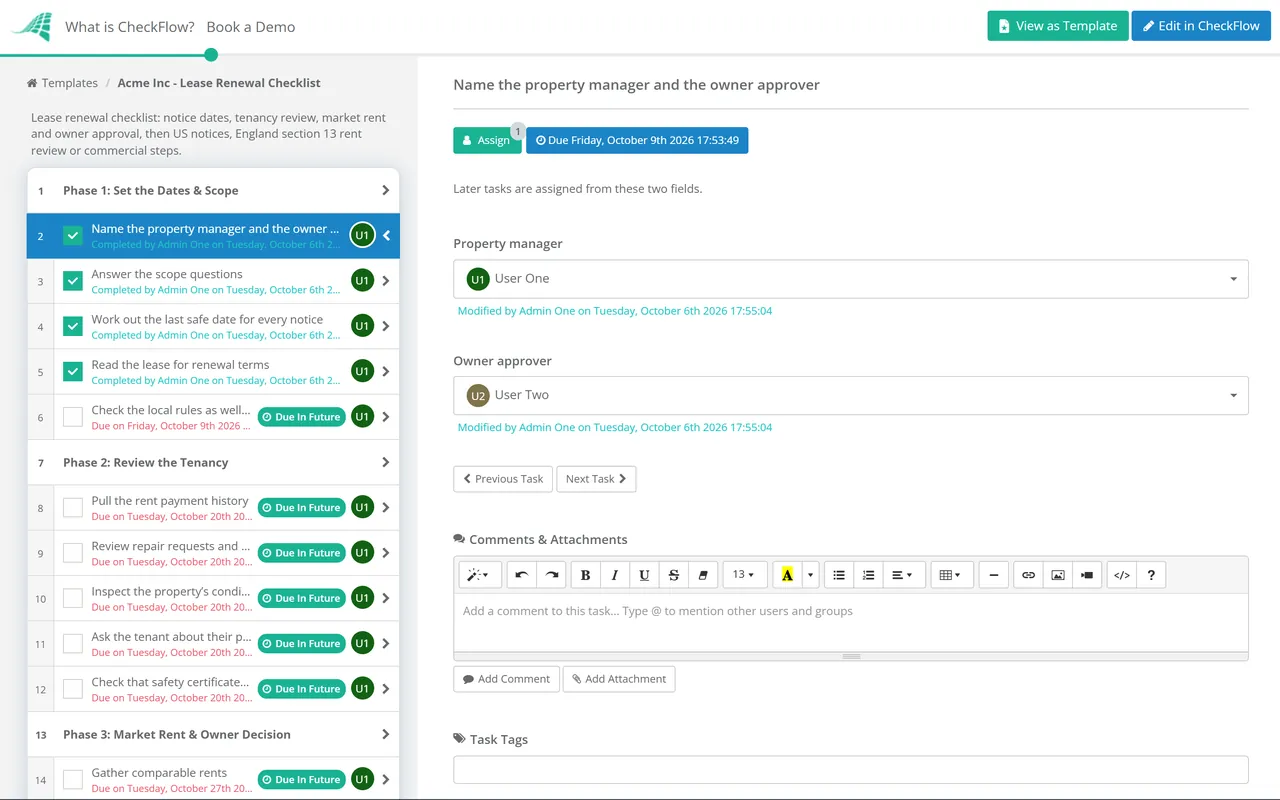Expand Phase 1: Set the Dates & Scope
This screenshot has width=1280, height=800.
213,191
